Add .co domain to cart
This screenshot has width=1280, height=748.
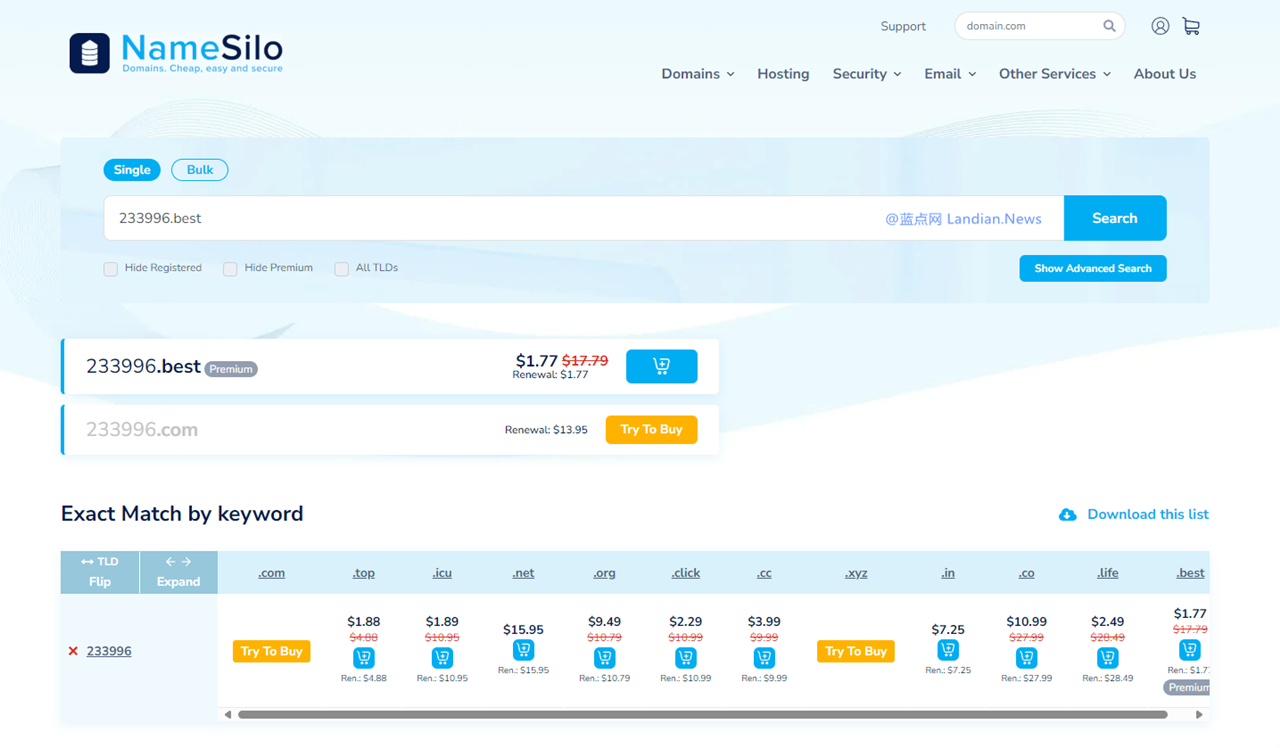(x=1026, y=658)
